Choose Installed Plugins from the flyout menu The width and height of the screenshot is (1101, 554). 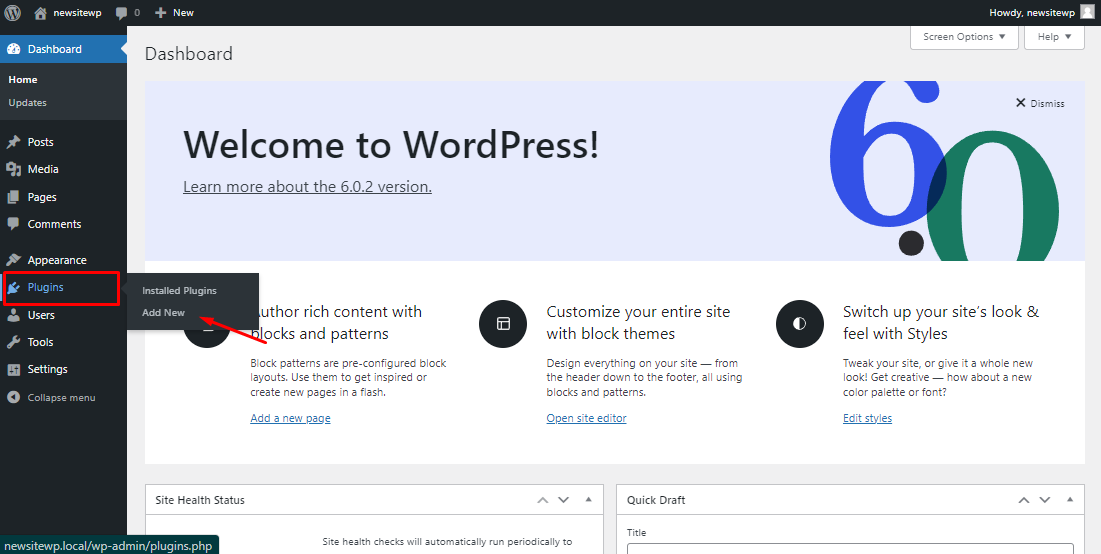179,291
